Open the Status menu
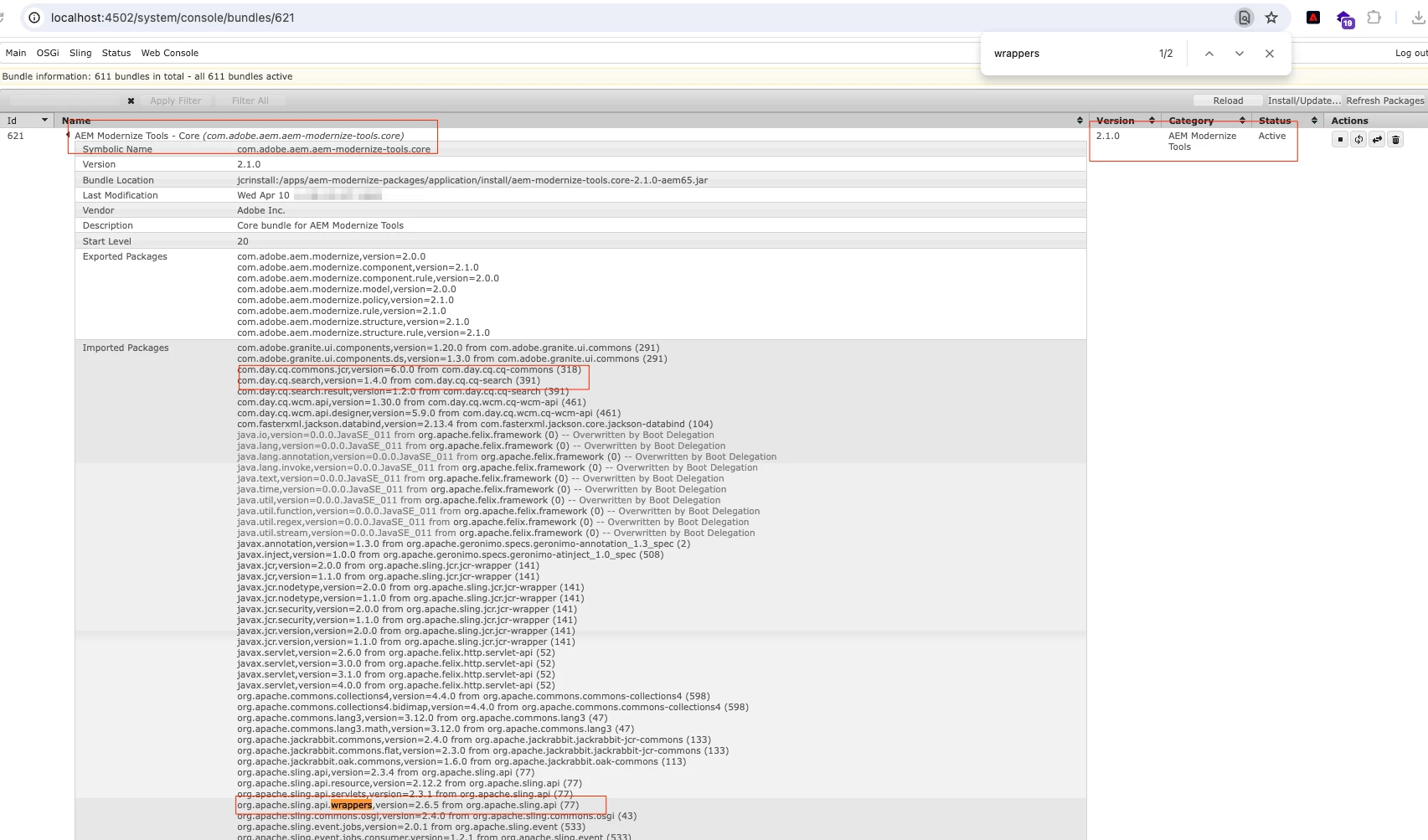The image size is (1428, 840). (x=116, y=53)
